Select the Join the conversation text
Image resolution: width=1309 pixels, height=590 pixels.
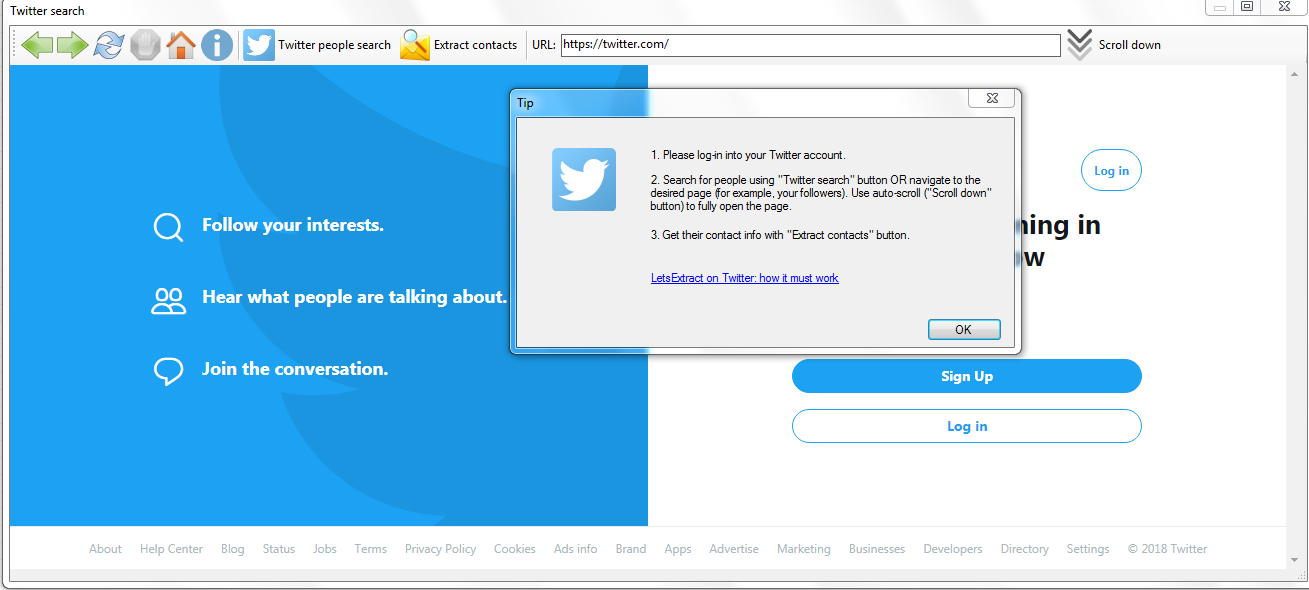pos(295,369)
